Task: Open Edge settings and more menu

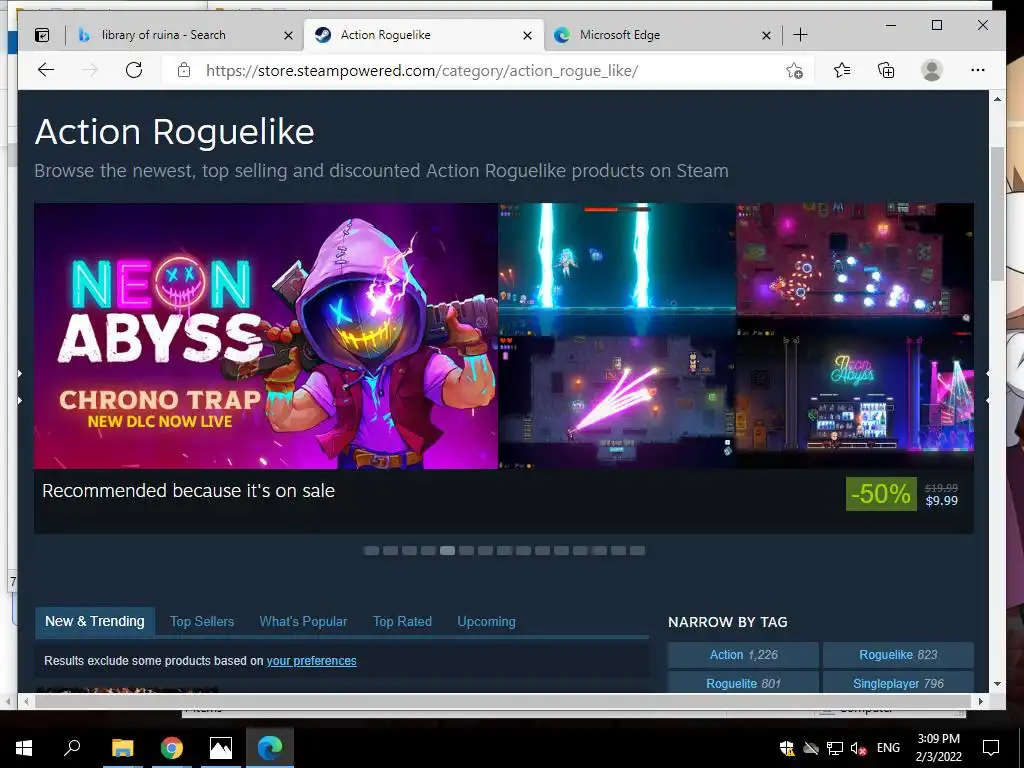Action: [978, 70]
